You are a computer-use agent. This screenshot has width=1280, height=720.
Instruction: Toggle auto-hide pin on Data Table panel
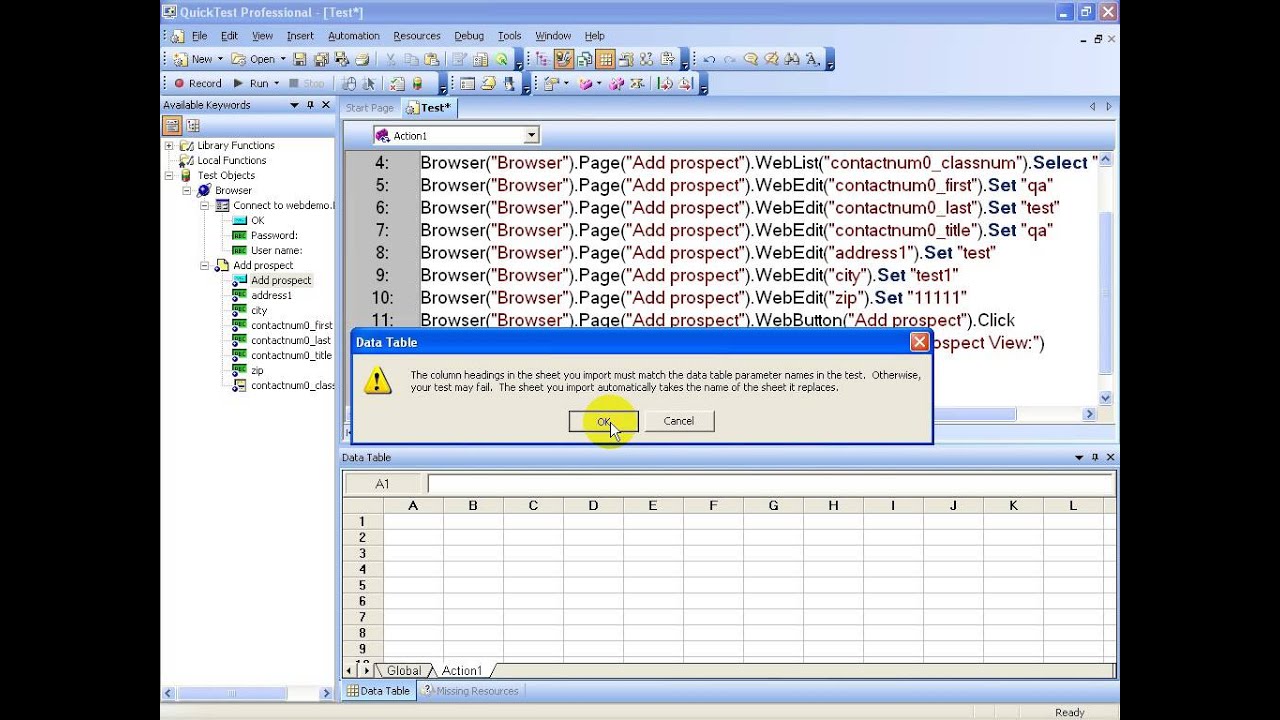point(1095,457)
